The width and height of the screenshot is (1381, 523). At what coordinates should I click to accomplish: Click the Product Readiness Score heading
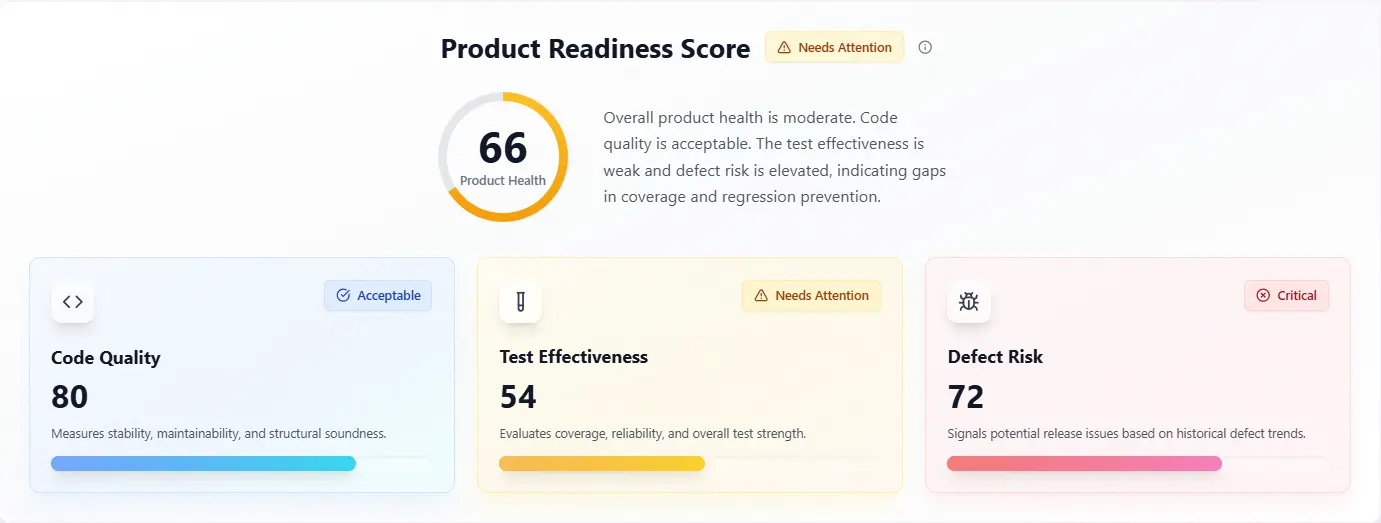pyautogui.click(x=596, y=48)
